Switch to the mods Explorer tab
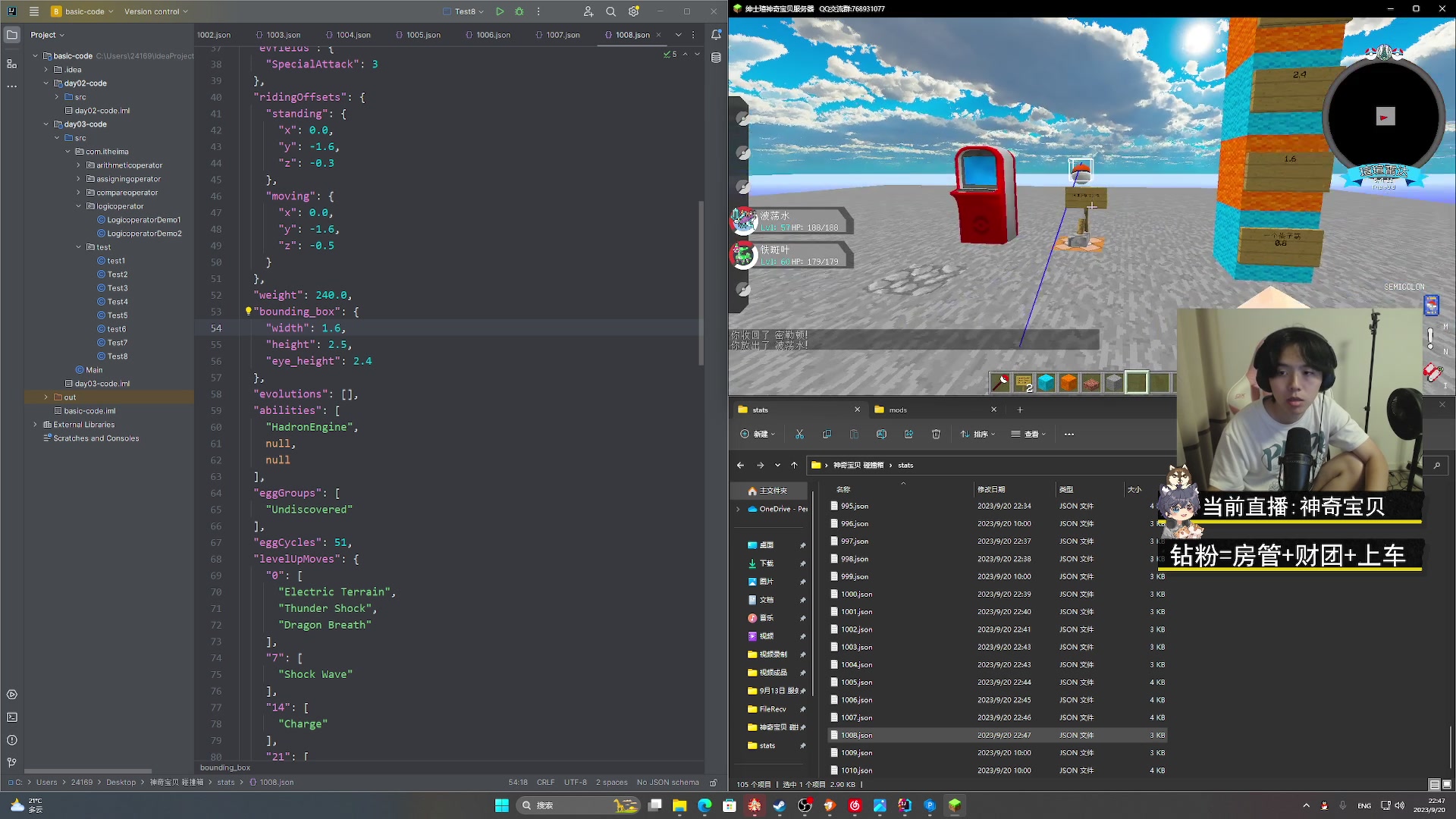This screenshot has width=1456, height=819. coord(898,409)
